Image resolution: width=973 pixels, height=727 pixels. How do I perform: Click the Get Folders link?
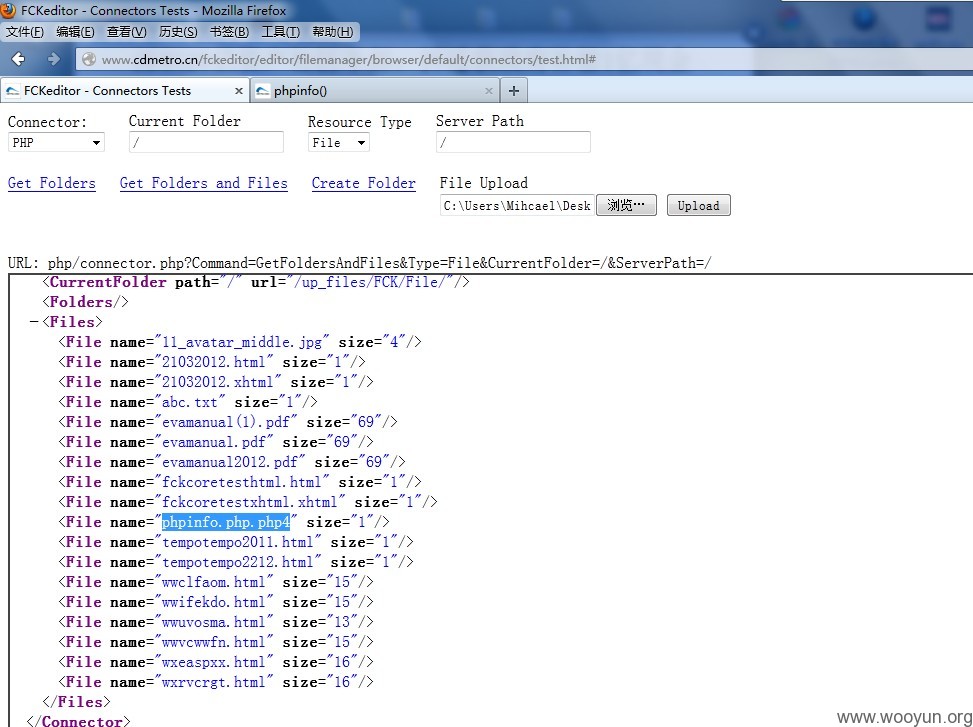click(x=52, y=183)
